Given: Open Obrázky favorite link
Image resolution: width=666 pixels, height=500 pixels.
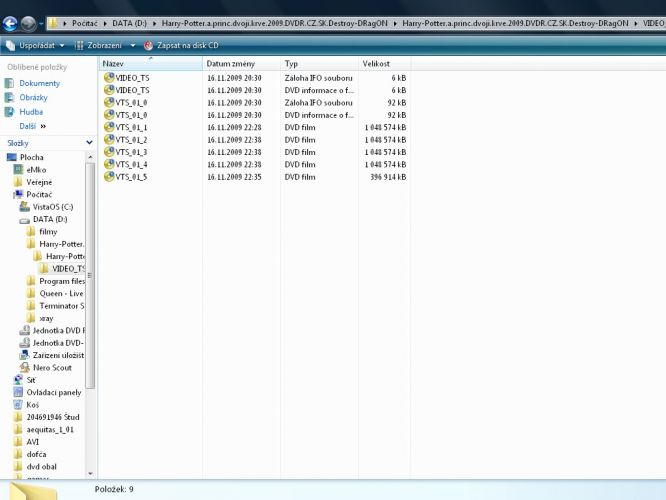Looking at the screenshot, I should coord(34,98).
